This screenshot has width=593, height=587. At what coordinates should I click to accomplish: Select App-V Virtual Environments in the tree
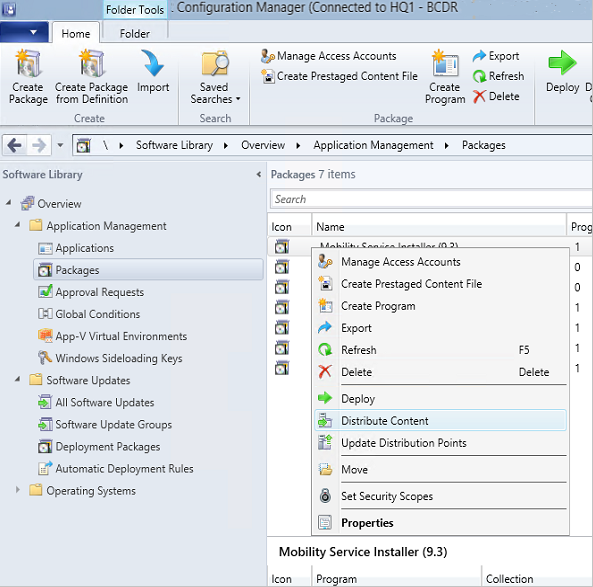tap(121, 336)
